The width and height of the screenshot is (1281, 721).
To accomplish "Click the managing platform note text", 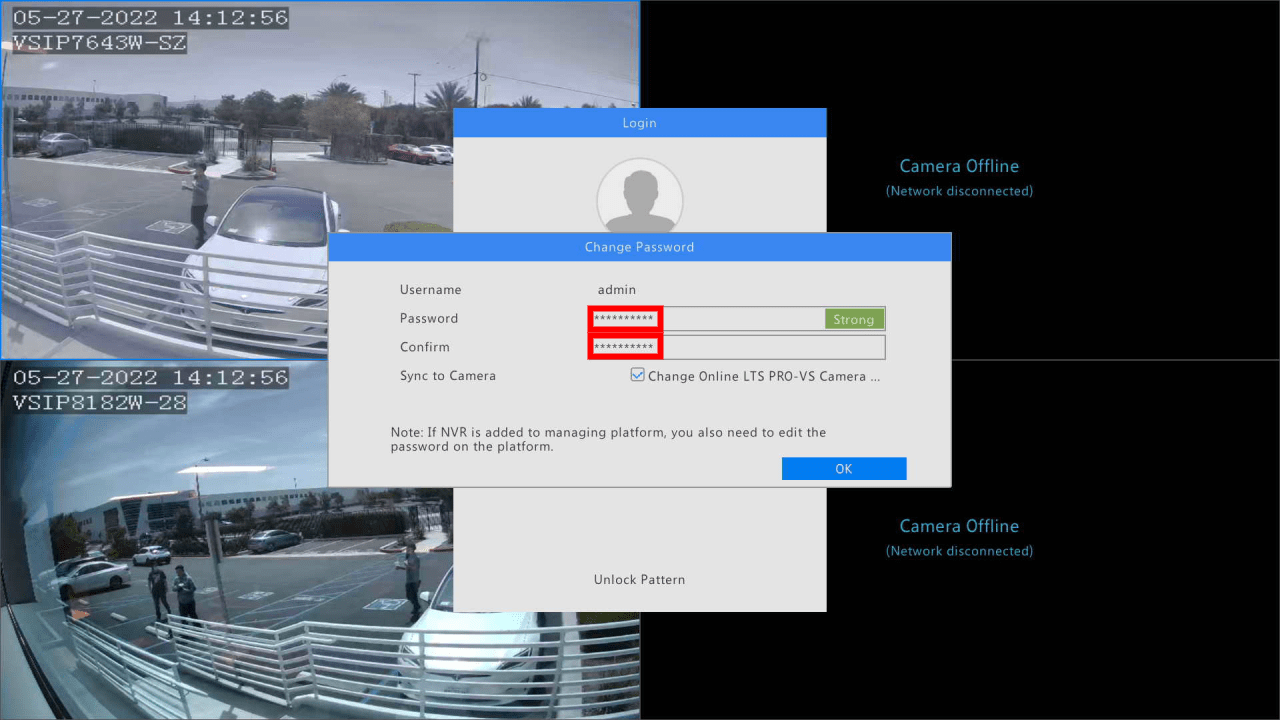I will click(608, 440).
